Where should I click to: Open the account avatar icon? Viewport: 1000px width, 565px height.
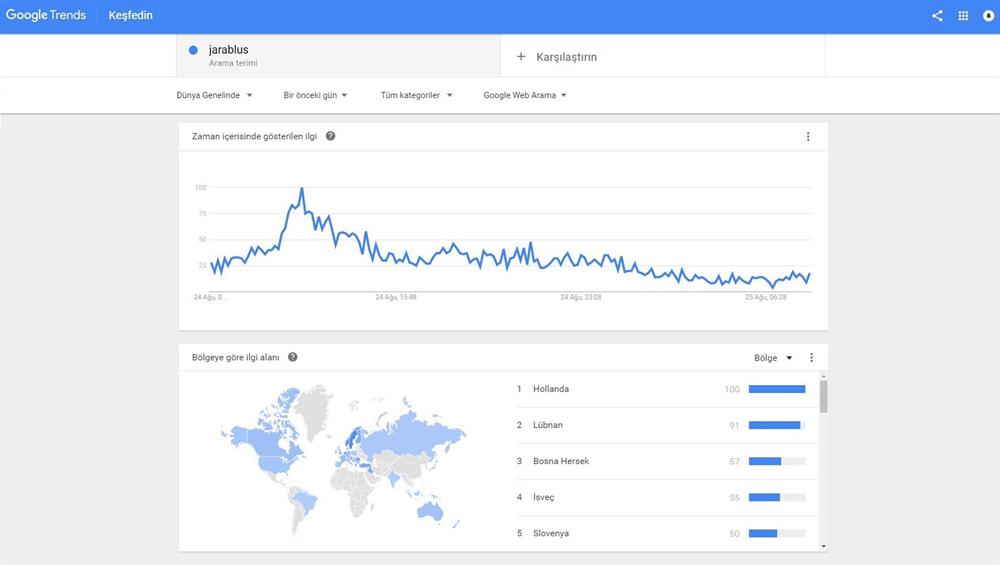point(988,16)
